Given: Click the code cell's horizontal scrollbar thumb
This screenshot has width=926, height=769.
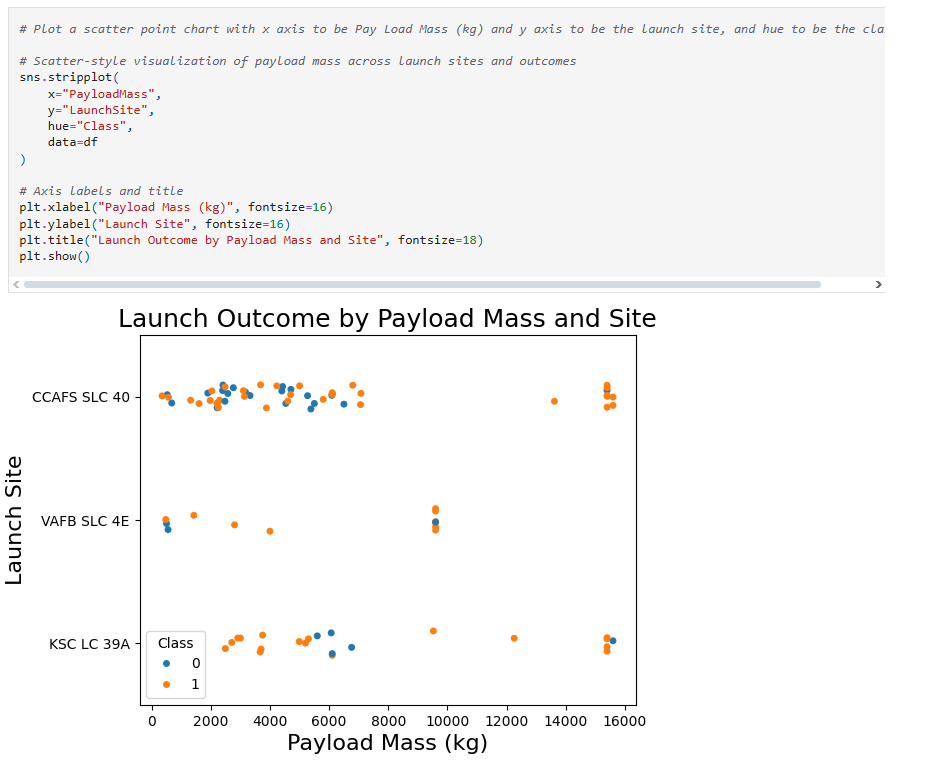Looking at the screenshot, I should 422,284.
